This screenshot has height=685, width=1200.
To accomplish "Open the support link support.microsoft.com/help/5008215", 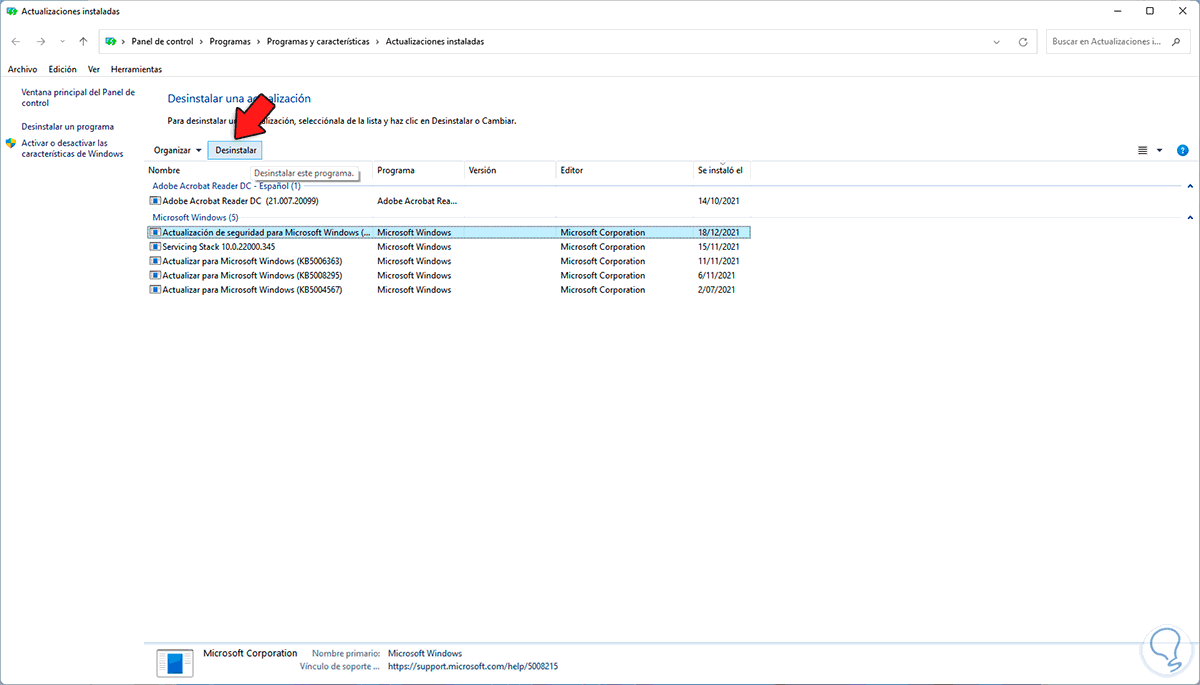I will pyautogui.click(x=472, y=666).
